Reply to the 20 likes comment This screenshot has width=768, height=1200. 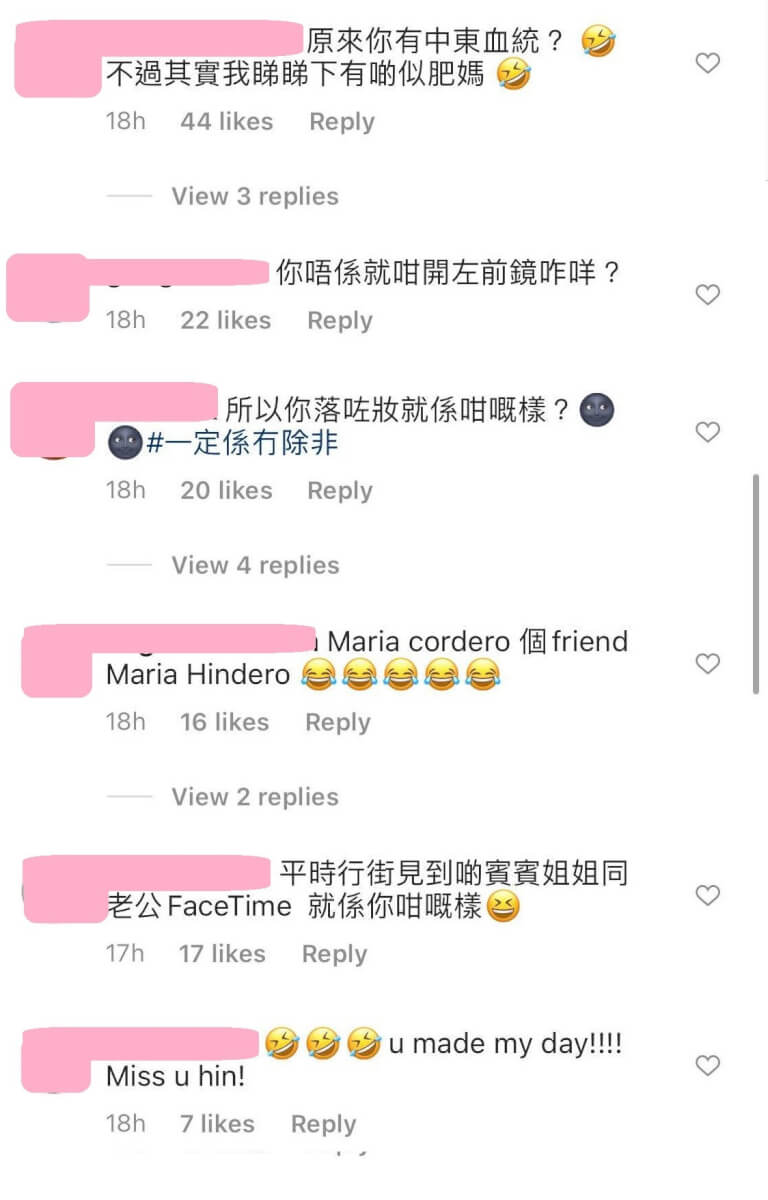point(340,491)
